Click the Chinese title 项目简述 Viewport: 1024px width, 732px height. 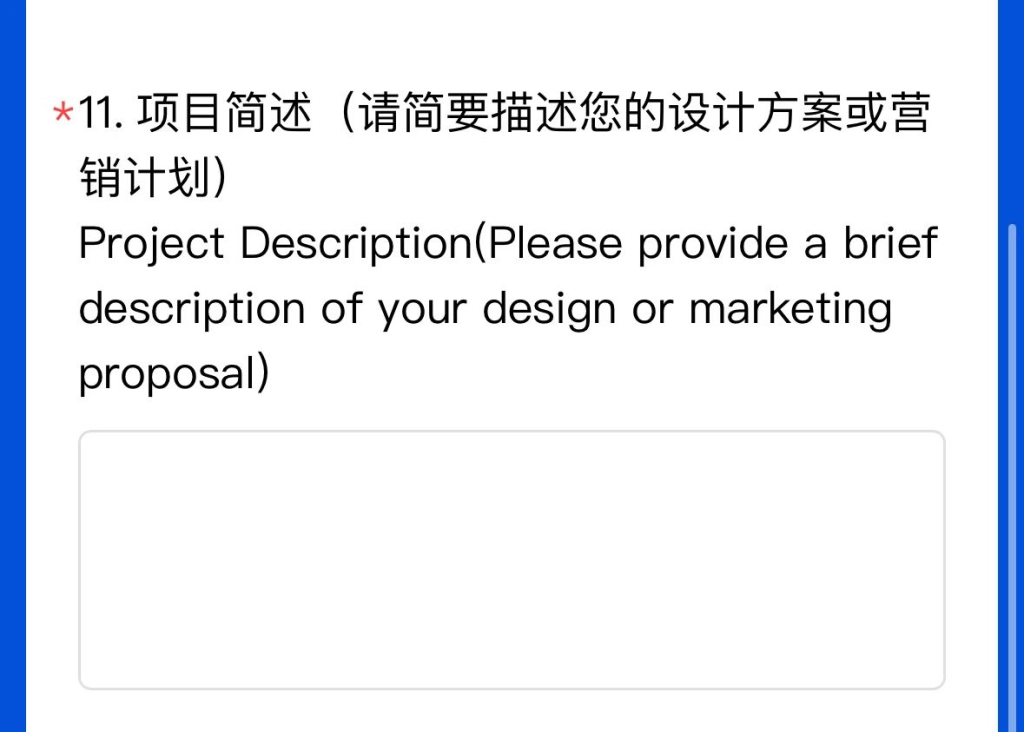225,113
